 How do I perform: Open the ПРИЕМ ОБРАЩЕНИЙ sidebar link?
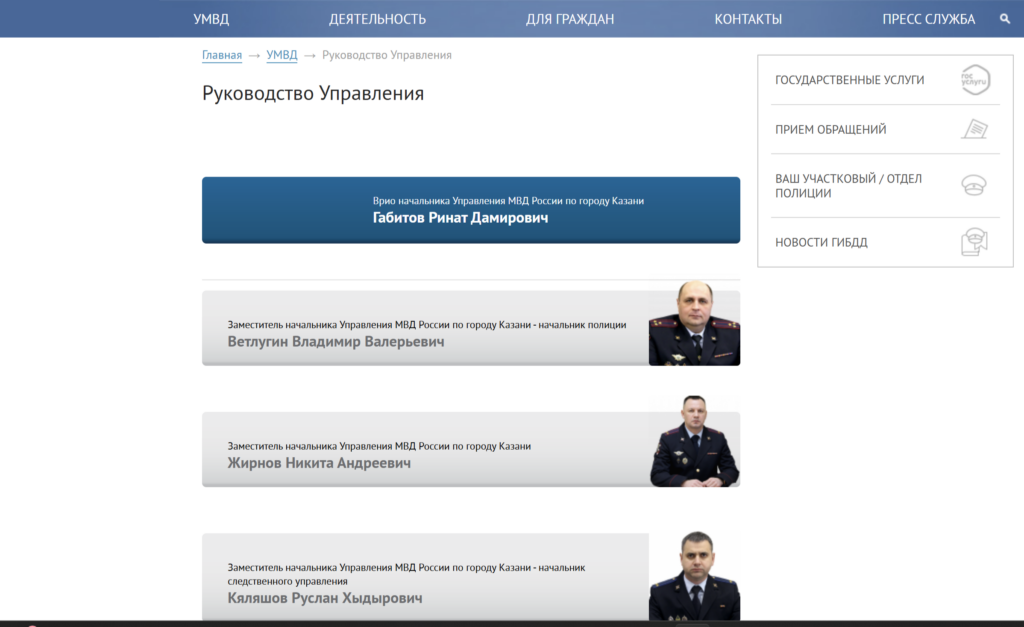point(830,129)
